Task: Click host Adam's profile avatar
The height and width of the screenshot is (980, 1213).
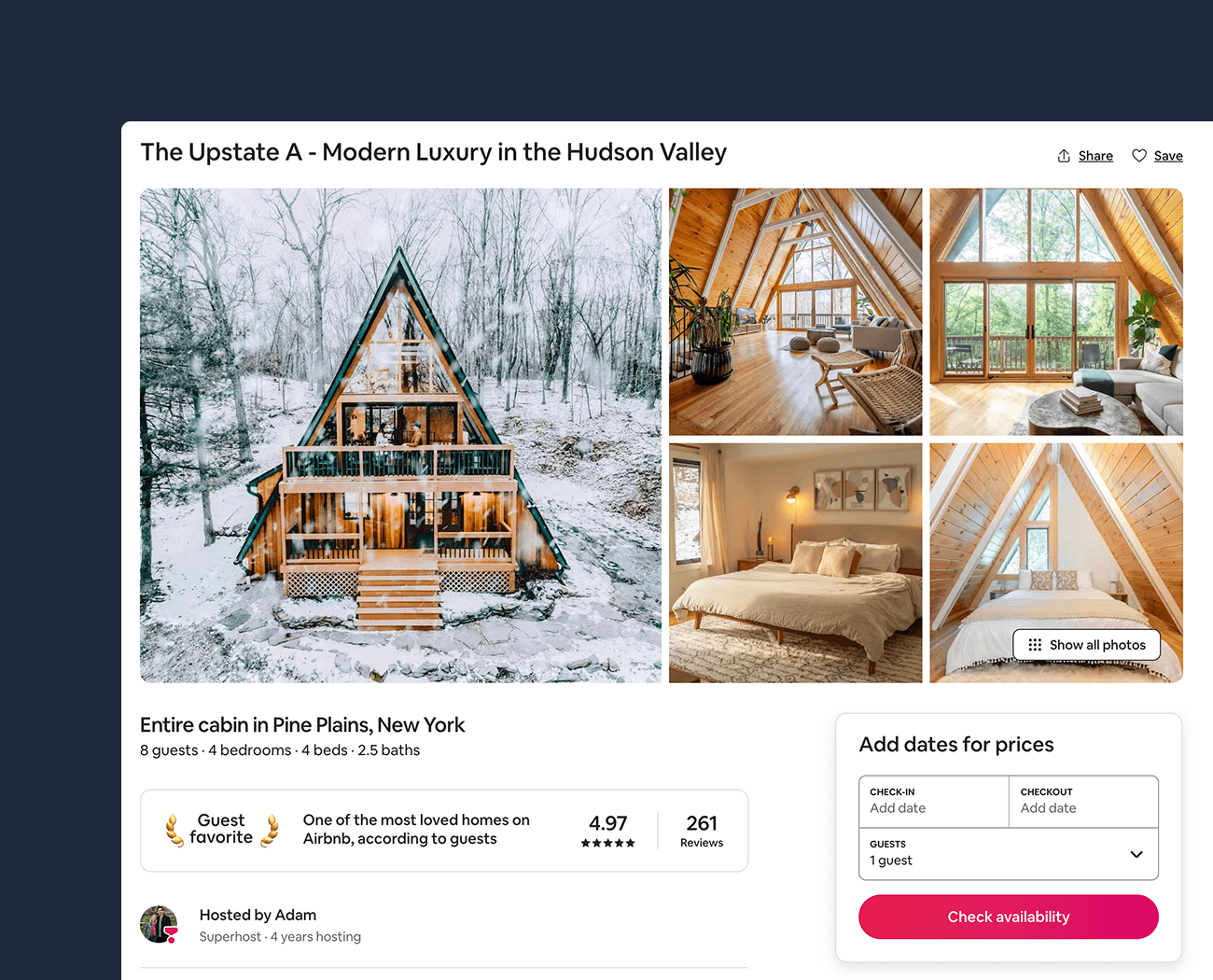Action: click(159, 925)
